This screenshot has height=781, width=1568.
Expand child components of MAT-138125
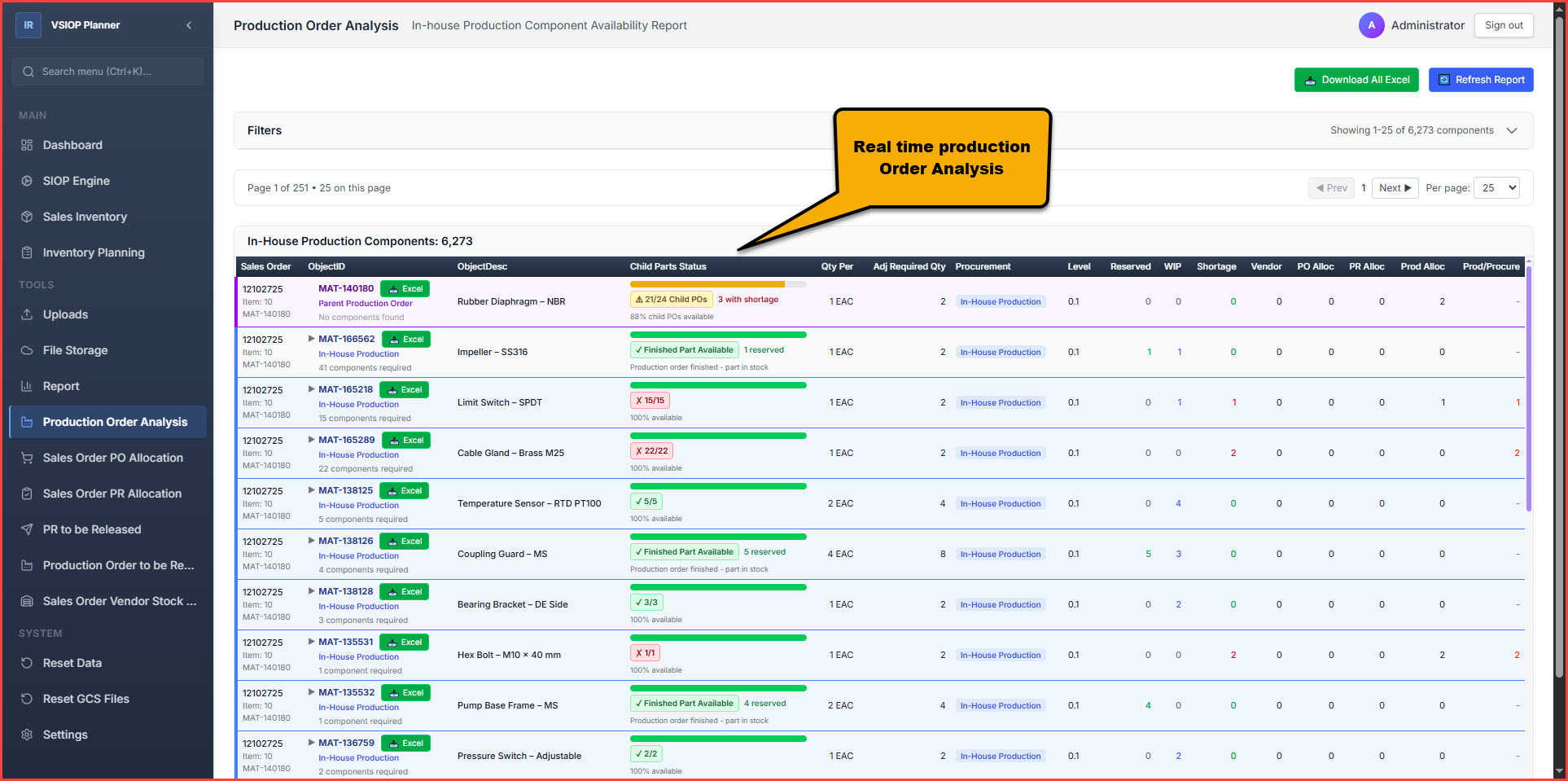click(311, 490)
